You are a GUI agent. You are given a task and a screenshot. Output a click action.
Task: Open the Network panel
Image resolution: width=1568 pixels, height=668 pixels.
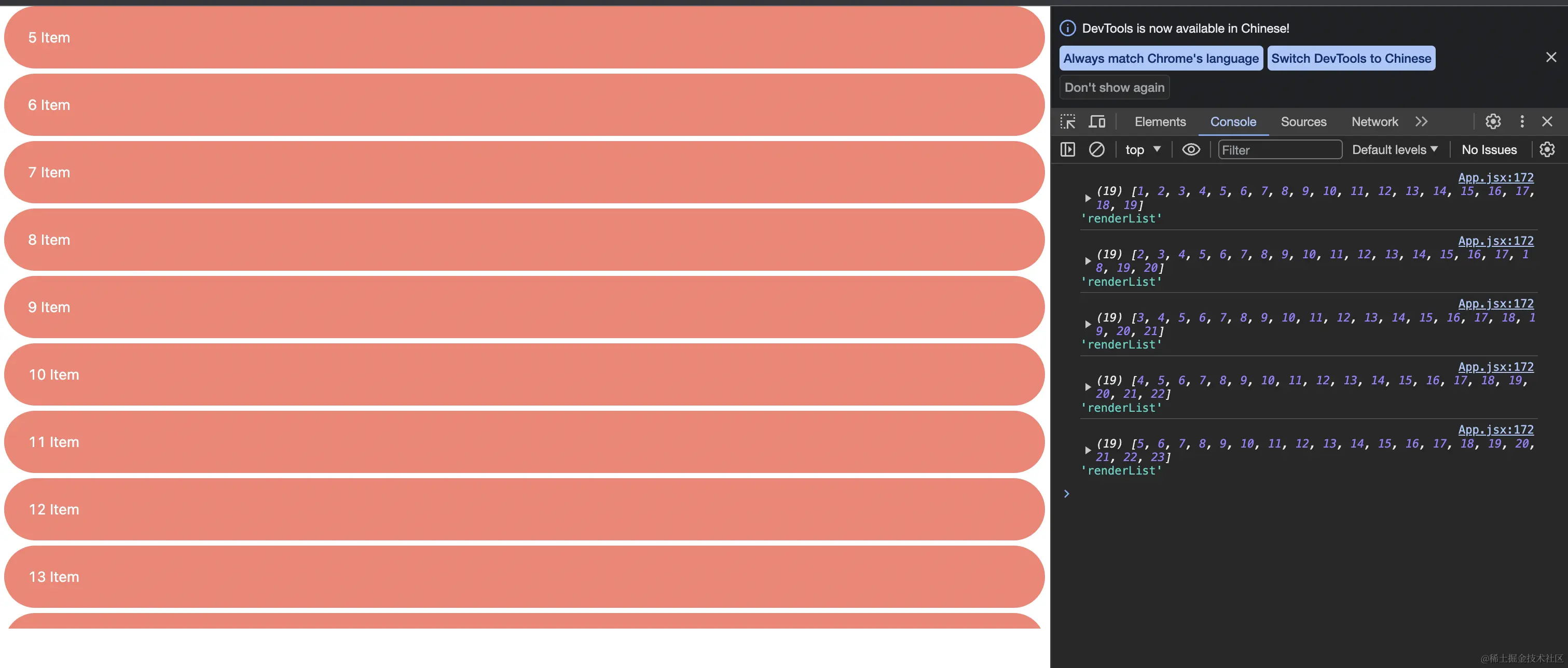(1374, 121)
